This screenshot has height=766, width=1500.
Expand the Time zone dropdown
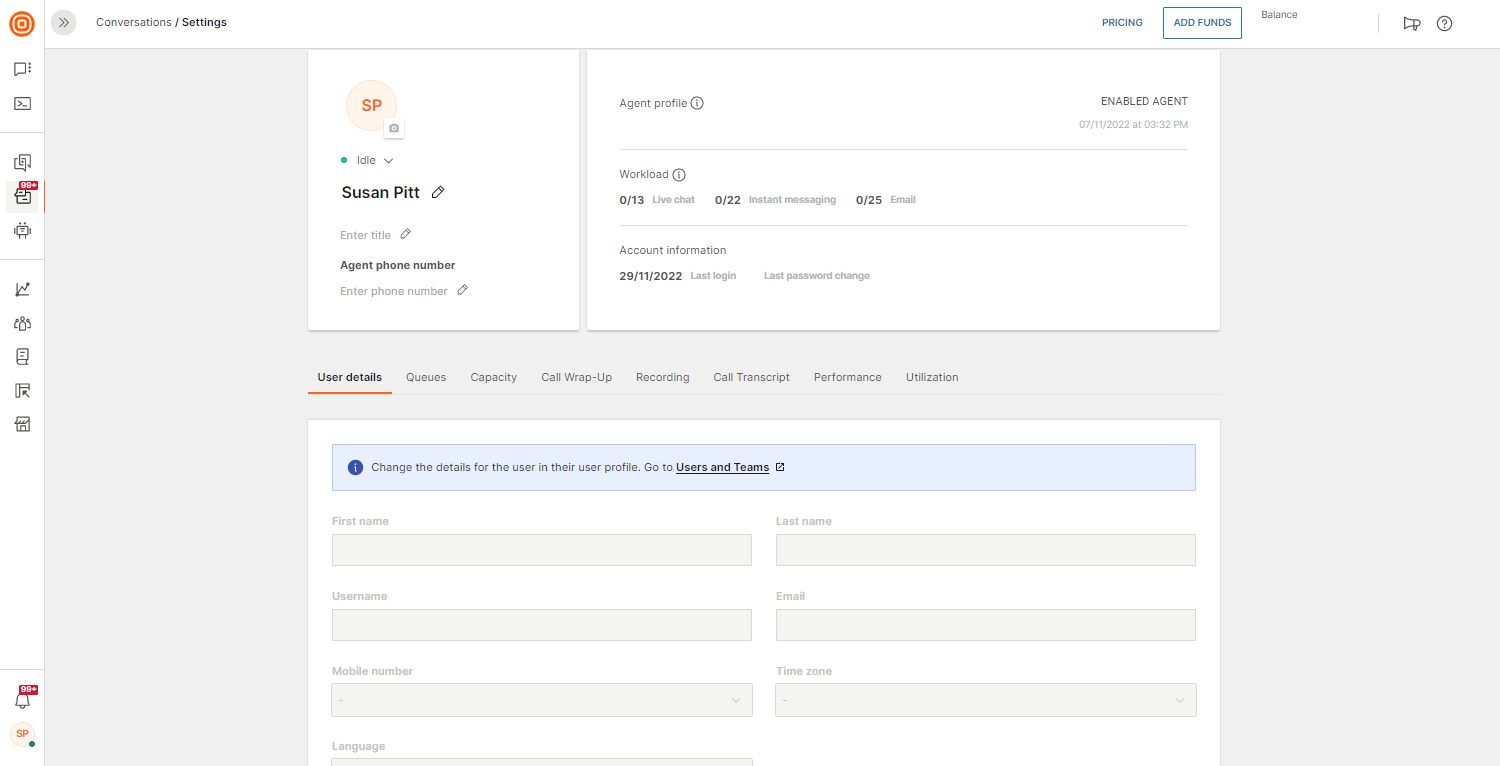[985, 700]
